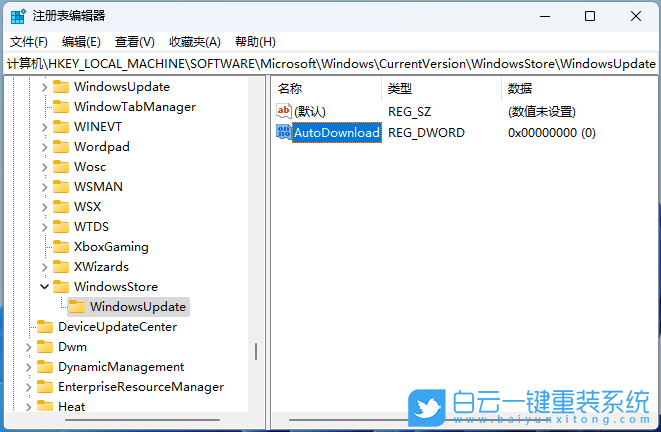Open the 文件(F) menu

(29, 42)
